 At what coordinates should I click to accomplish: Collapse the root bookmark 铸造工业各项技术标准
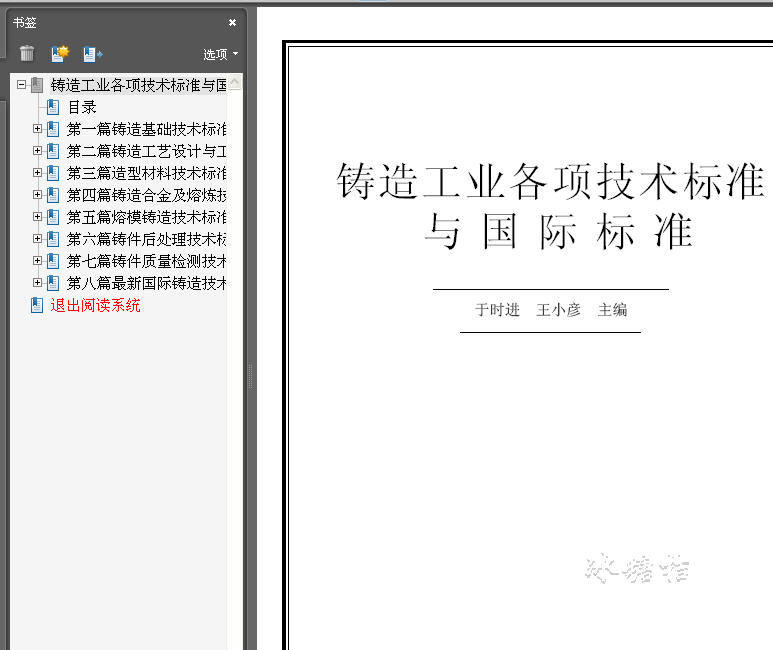pyautogui.click(x=21, y=85)
